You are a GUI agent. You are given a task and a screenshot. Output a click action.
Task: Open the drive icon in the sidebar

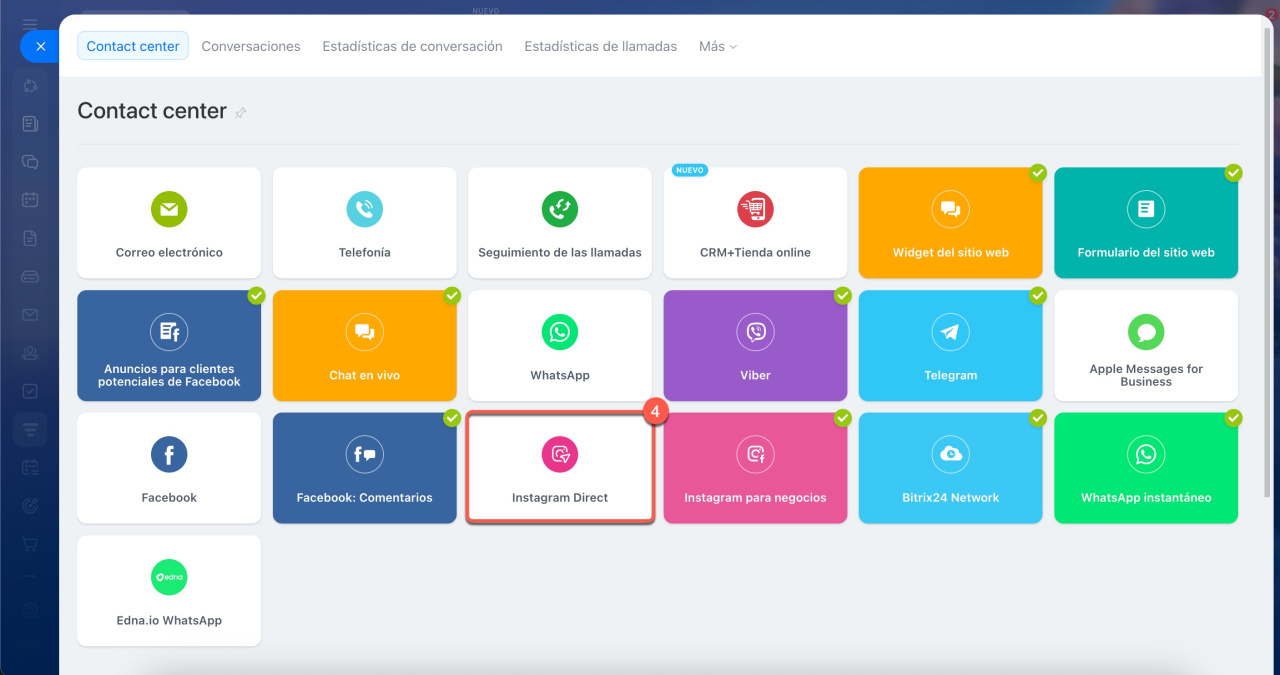30,276
